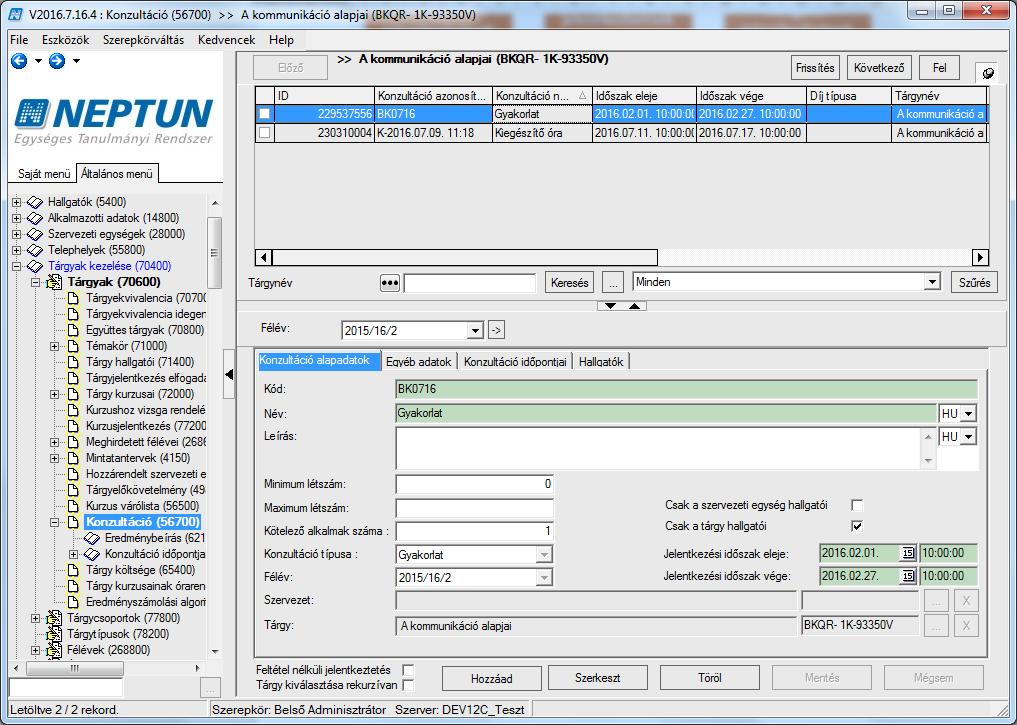
Task: Switch to the Egyéb adatok tab
Action: (x=418, y=362)
